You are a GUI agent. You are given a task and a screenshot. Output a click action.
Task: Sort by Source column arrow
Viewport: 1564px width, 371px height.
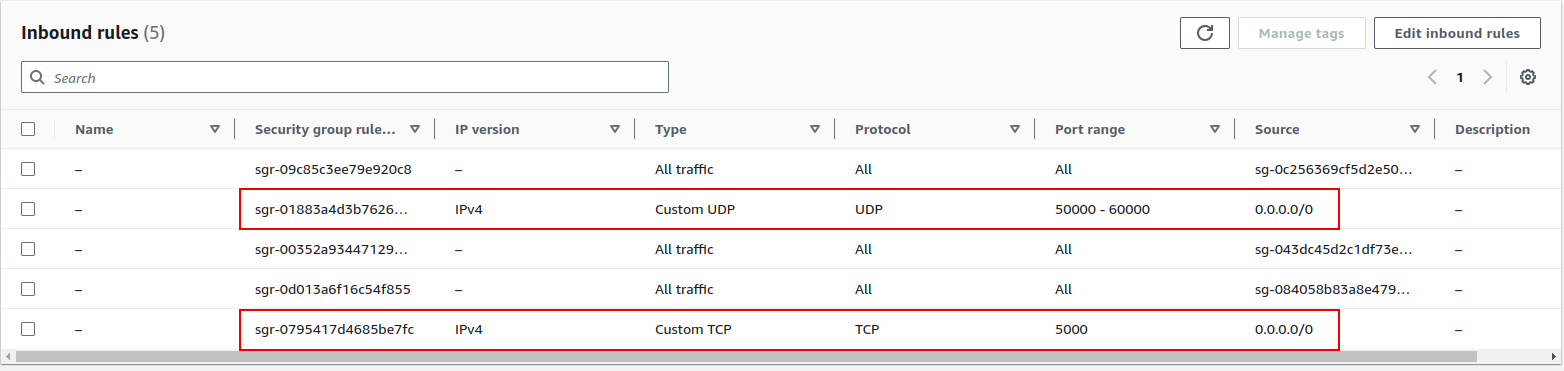point(1415,129)
